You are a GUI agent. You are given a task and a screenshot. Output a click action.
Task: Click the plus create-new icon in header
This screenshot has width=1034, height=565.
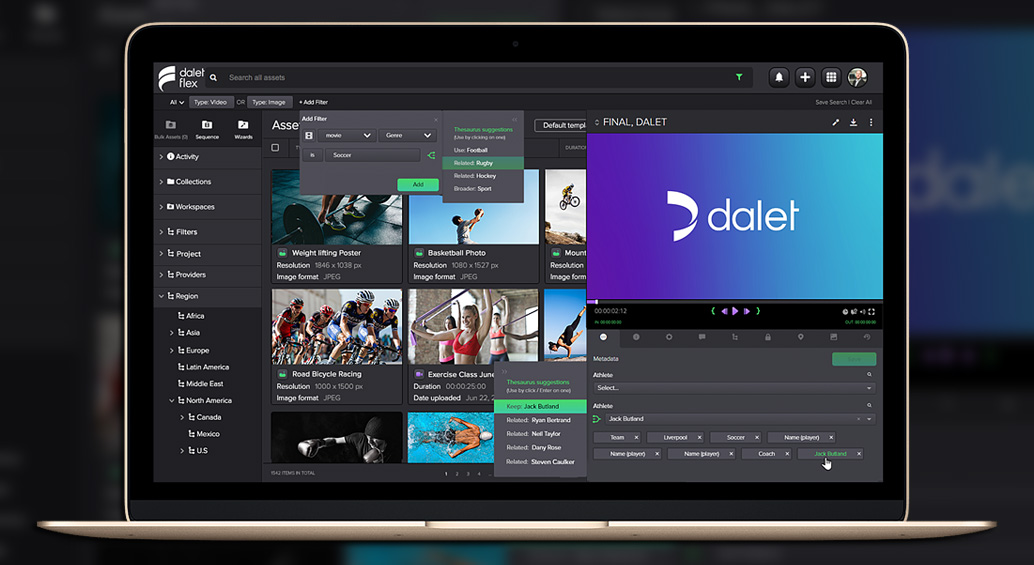[805, 77]
